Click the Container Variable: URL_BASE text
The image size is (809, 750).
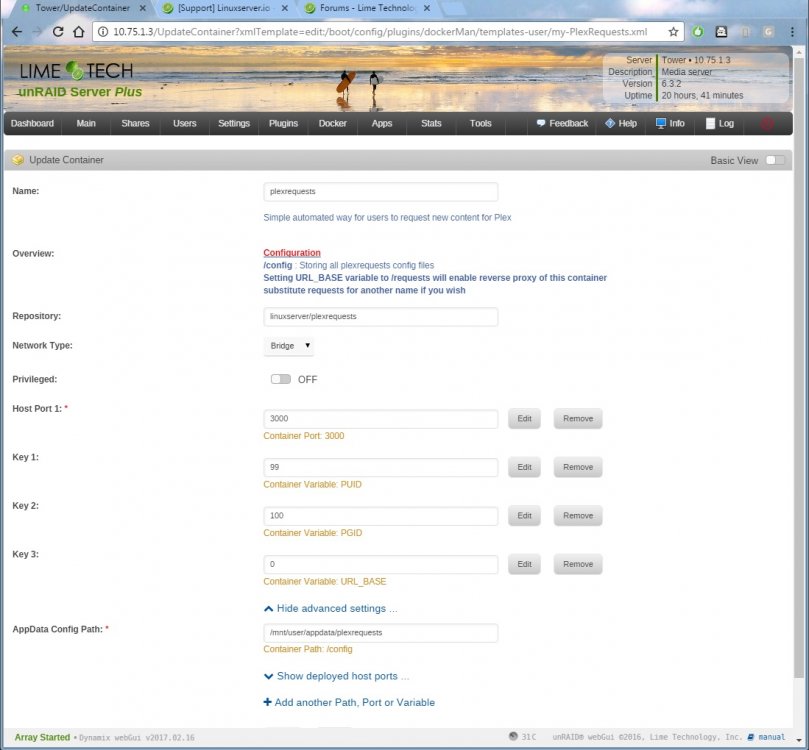(325, 582)
